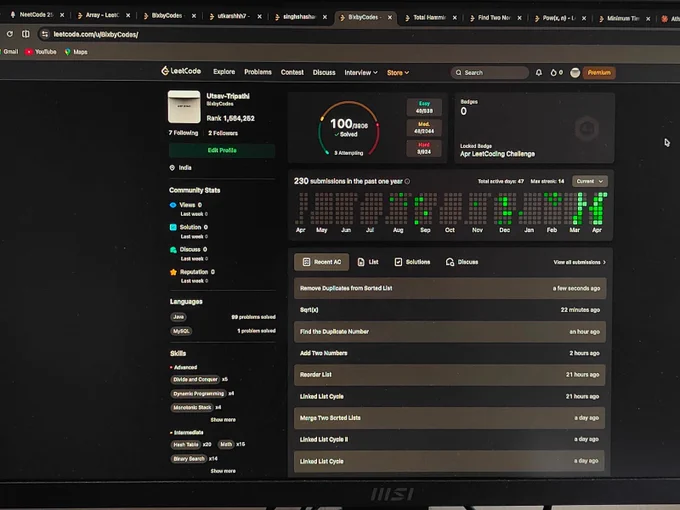This screenshot has width=680, height=510.
Task: Click the Solution stats icon
Action: point(173,227)
